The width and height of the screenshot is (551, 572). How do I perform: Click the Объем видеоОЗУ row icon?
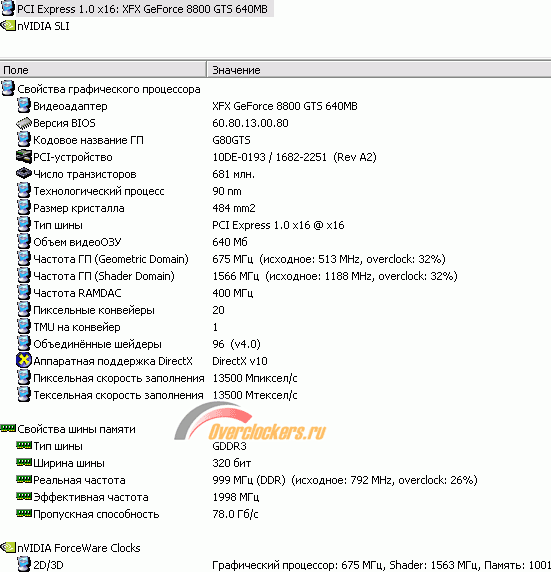click(x=24, y=241)
